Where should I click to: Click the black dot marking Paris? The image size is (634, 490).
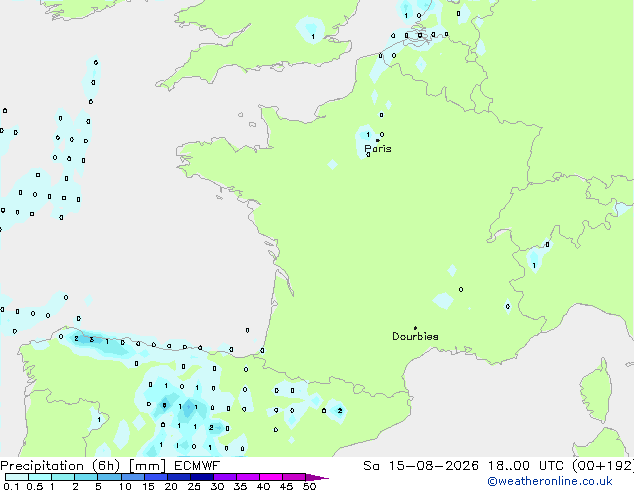click(378, 140)
